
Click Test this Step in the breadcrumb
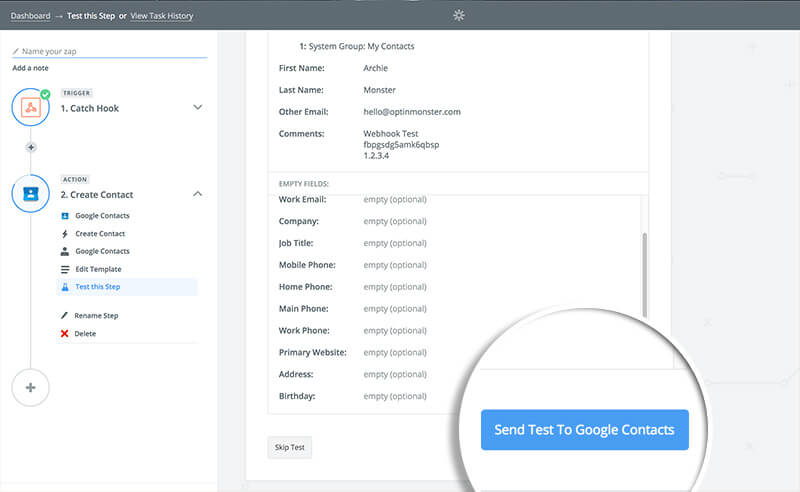coord(91,16)
